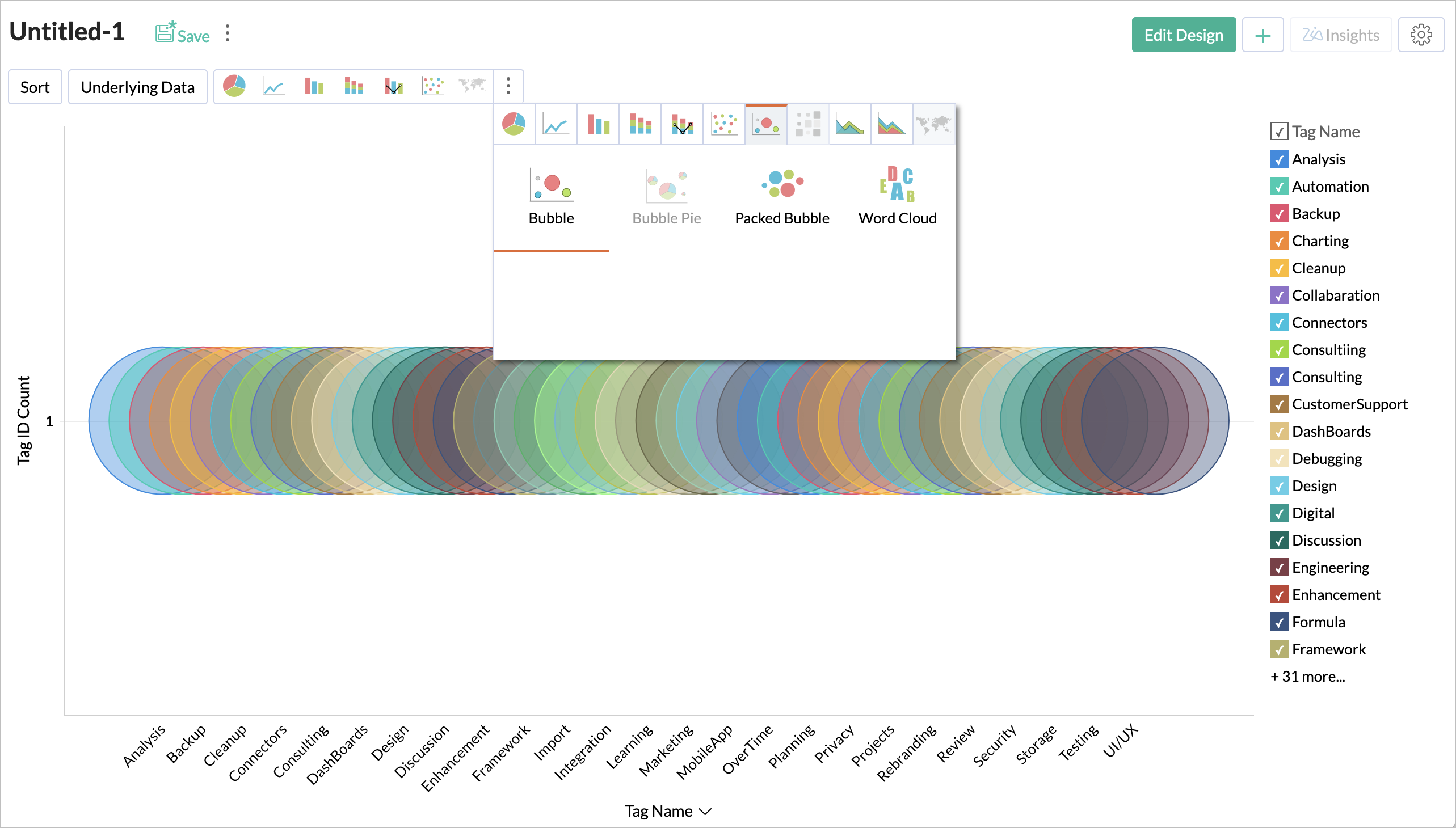Show the + 31 more legend items
The image size is (1456, 828).
pos(1307,676)
